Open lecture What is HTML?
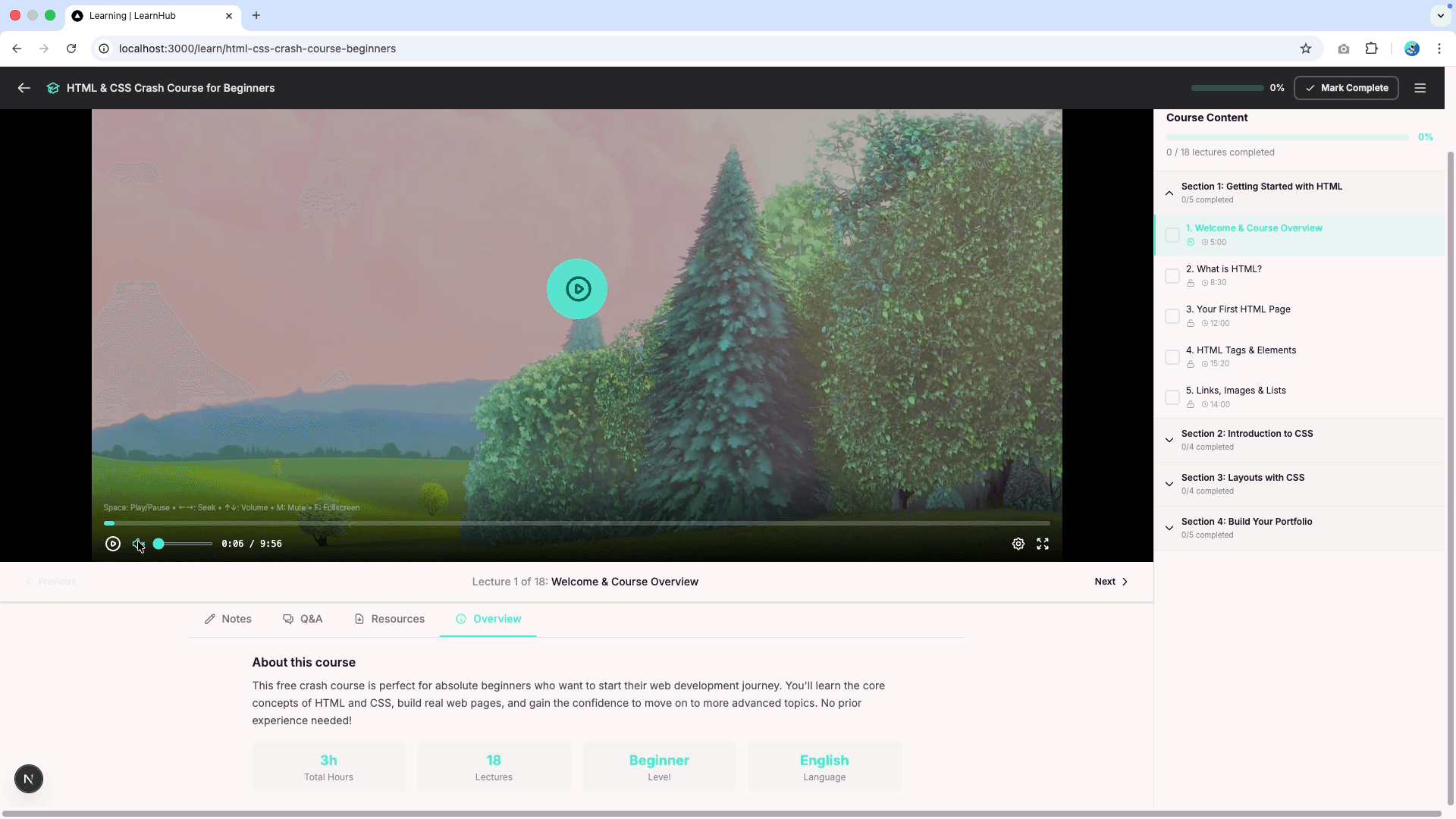1456x819 pixels. click(1299, 275)
